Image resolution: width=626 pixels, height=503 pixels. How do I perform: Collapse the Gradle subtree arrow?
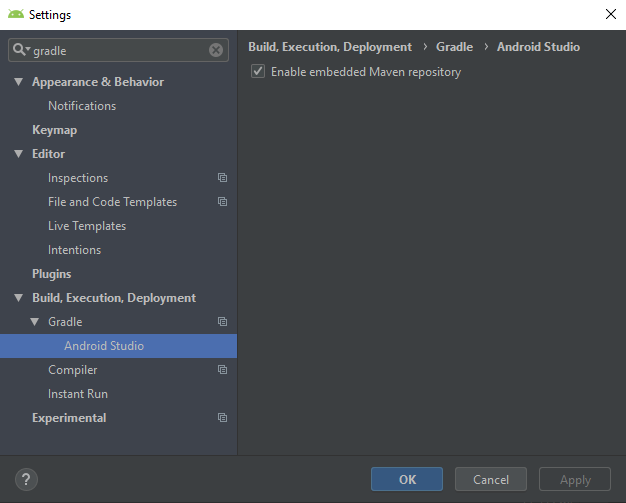coord(35,322)
